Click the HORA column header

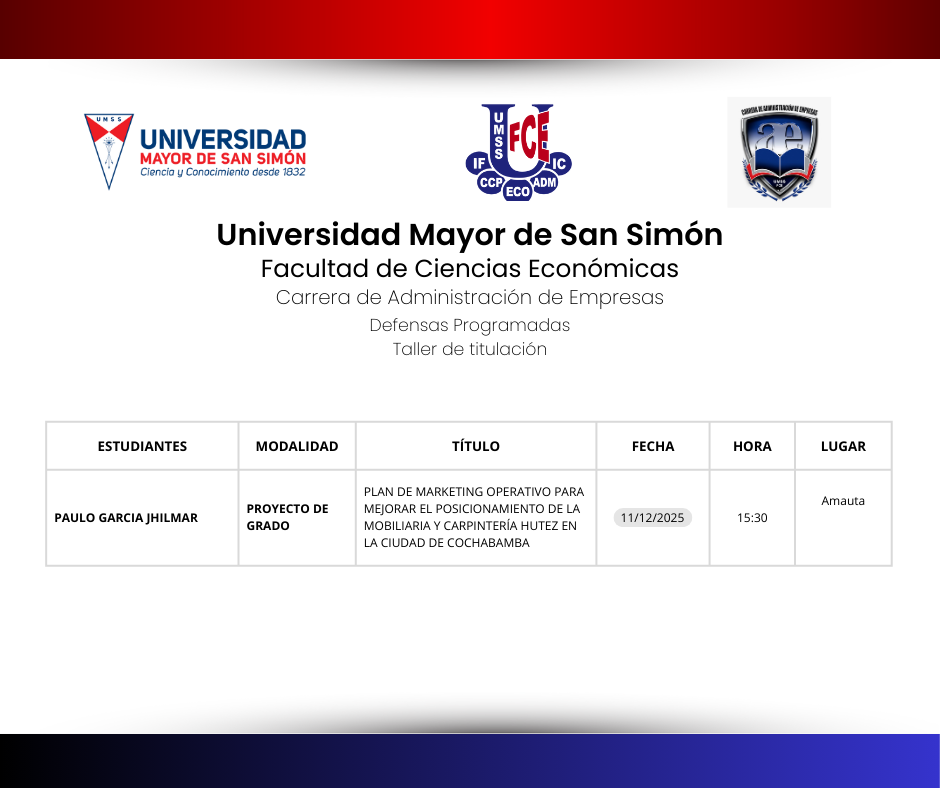pyautogui.click(x=752, y=446)
